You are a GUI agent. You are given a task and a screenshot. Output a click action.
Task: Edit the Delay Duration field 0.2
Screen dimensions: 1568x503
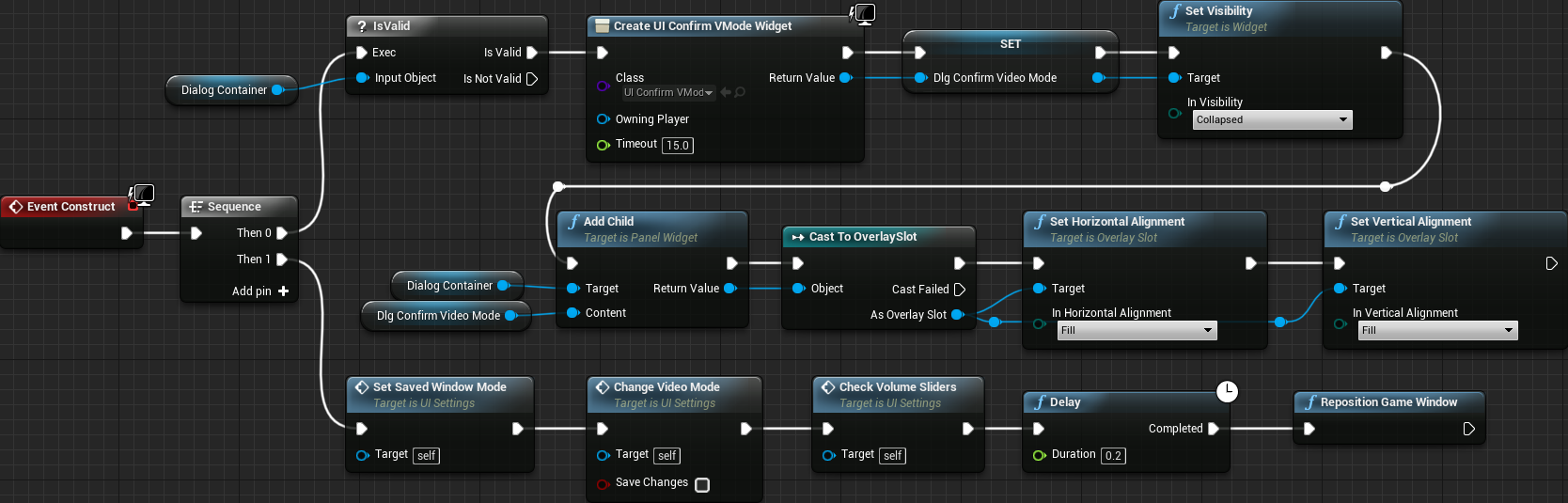(1113, 456)
